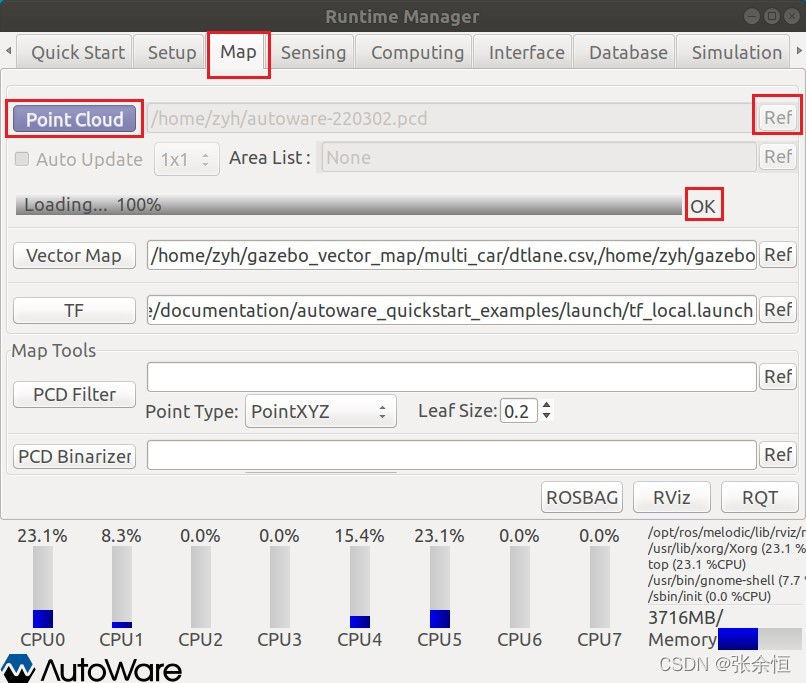Click Ref next to the Point Cloud path
The height and width of the screenshot is (683, 806).
click(777, 117)
